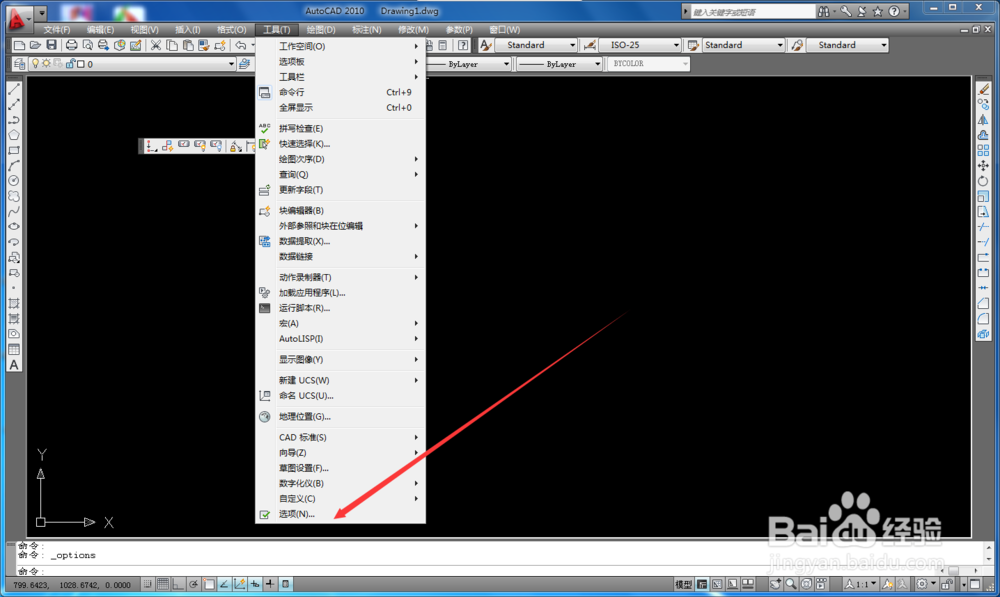Choose 选项(N)... from the Tools menu
This screenshot has width=1000, height=597.
pyautogui.click(x=340, y=514)
